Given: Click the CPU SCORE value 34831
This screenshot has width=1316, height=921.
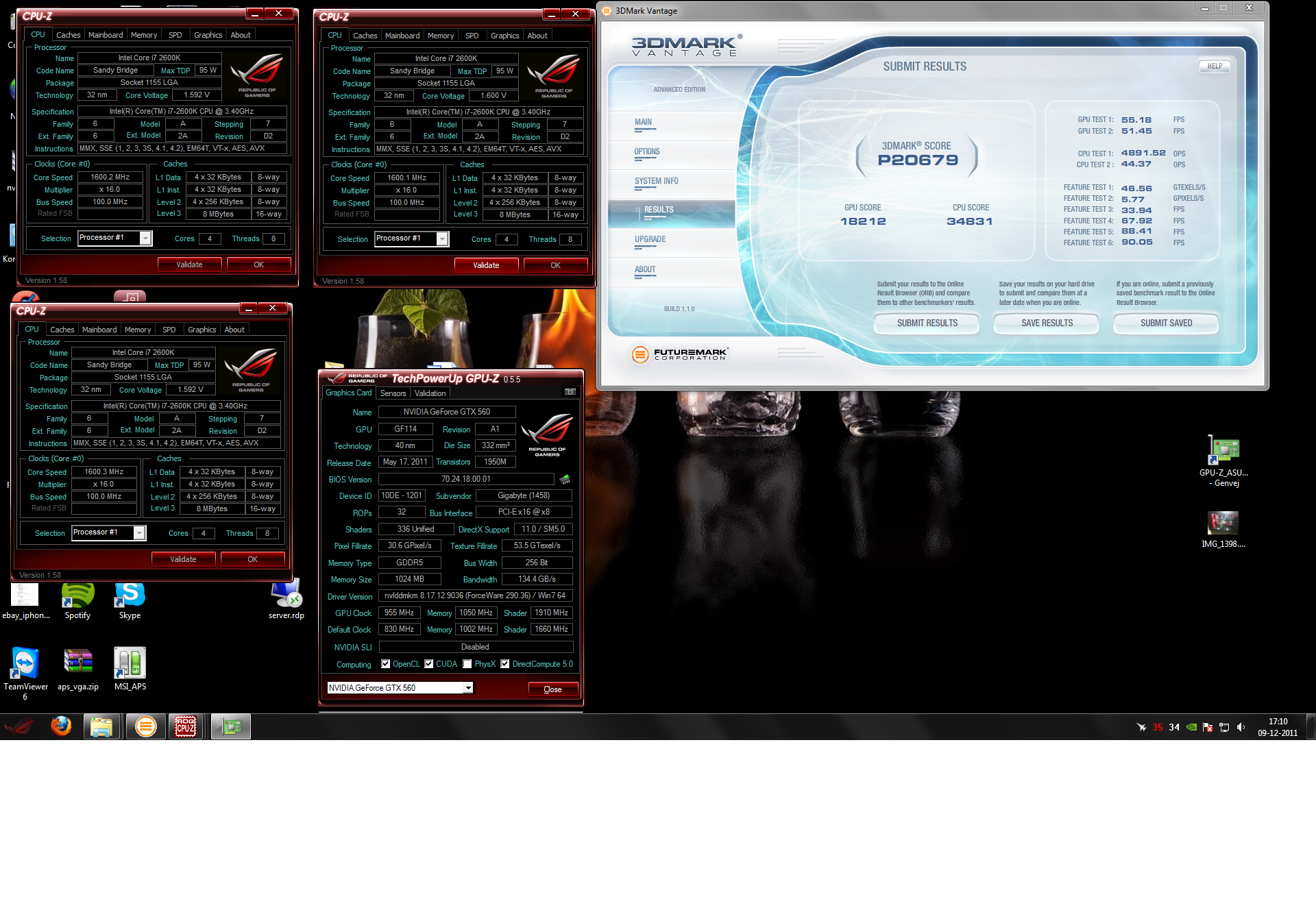Looking at the screenshot, I should [969, 221].
